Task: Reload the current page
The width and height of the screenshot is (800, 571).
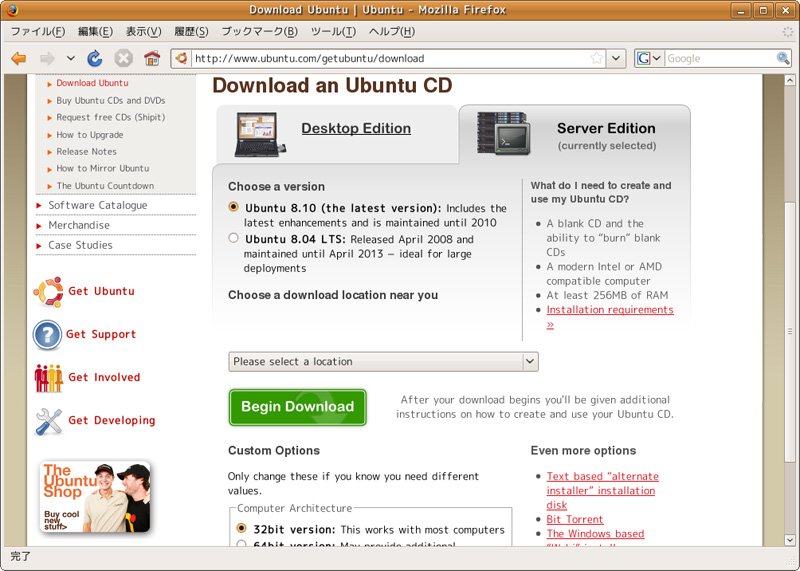Action: [94, 59]
